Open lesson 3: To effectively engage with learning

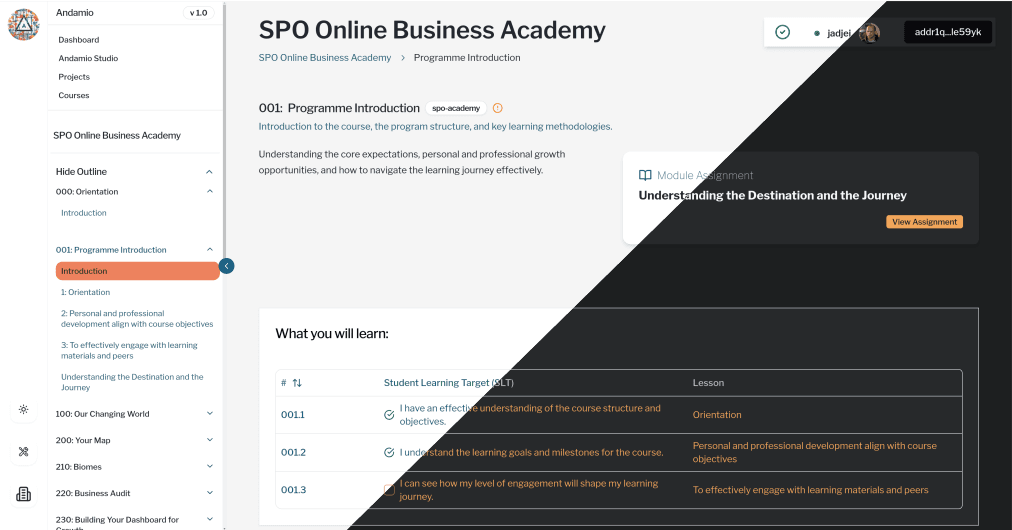coord(129,351)
